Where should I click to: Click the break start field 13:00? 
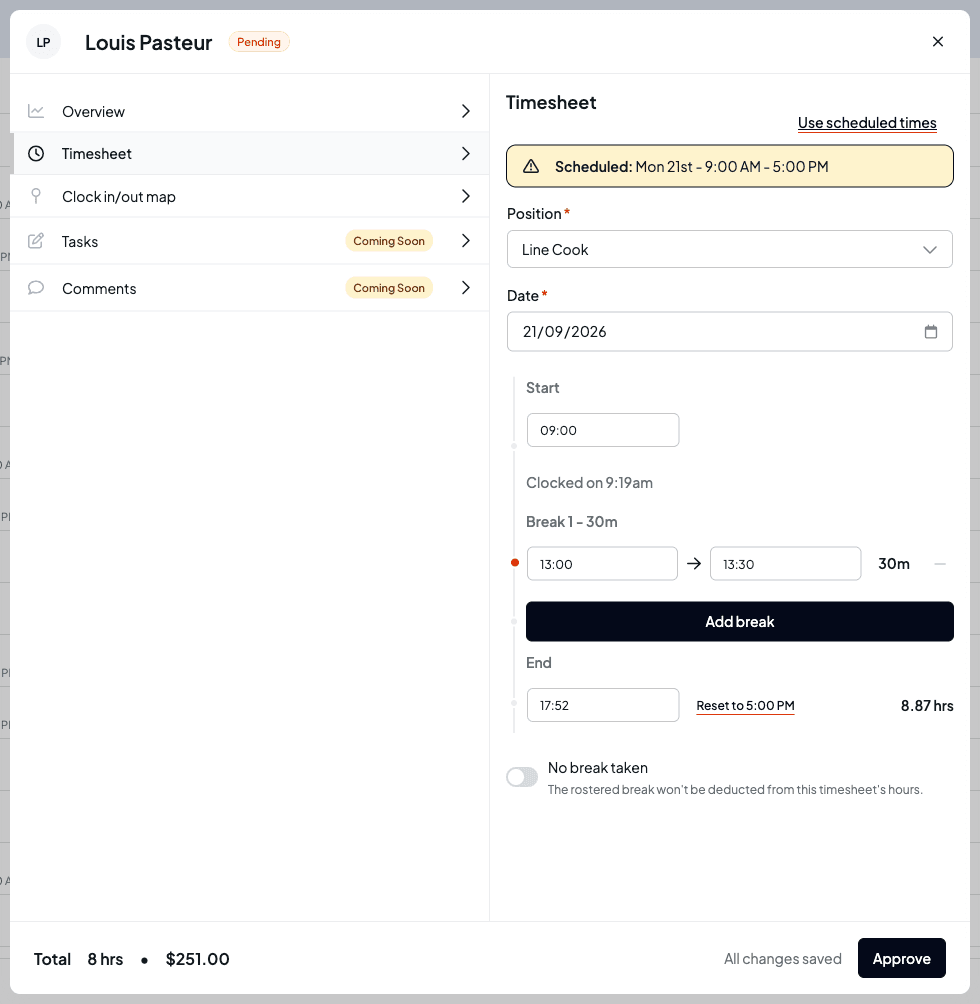pyautogui.click(x=602, y=564)
